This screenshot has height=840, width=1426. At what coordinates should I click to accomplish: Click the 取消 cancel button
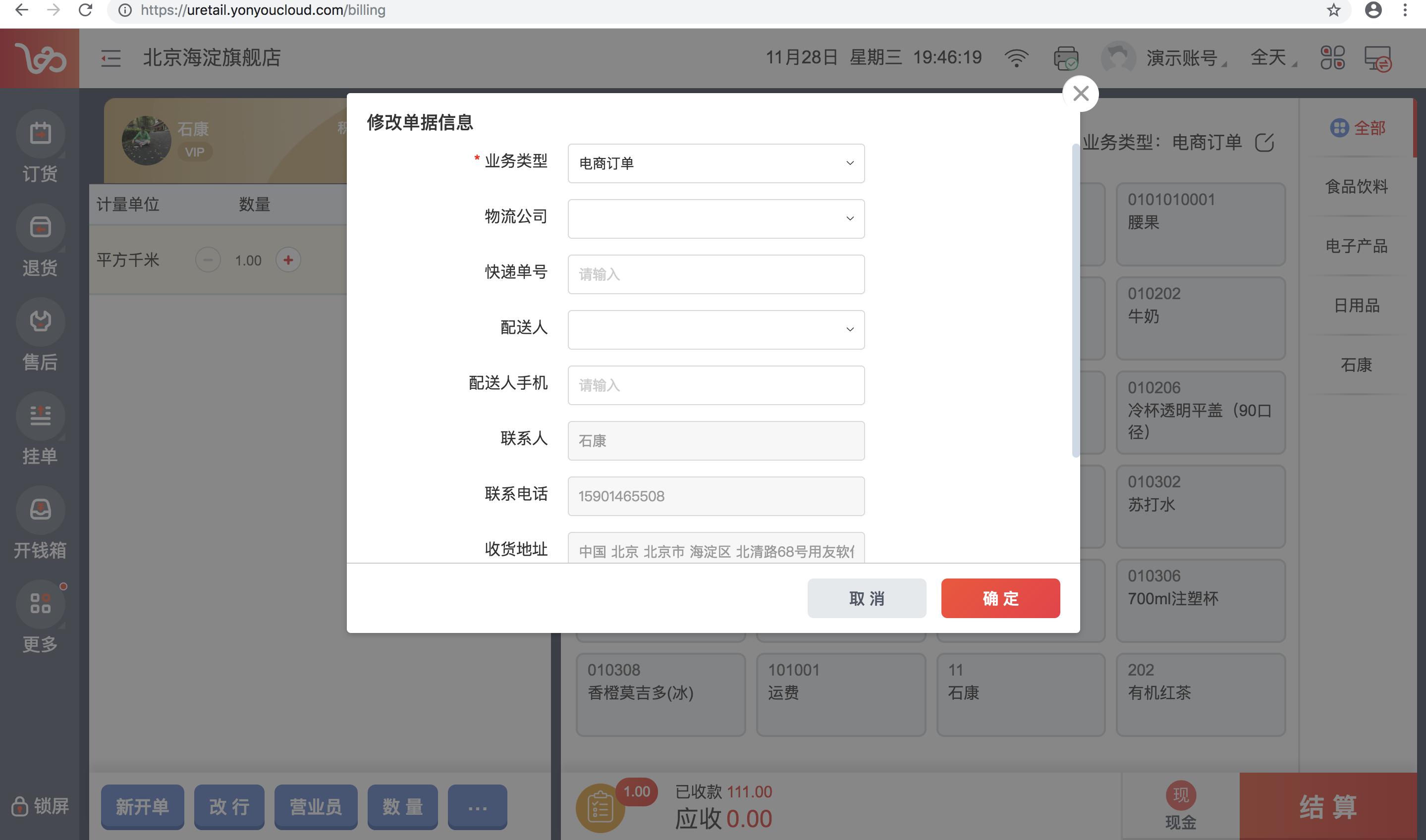[866, 598]
